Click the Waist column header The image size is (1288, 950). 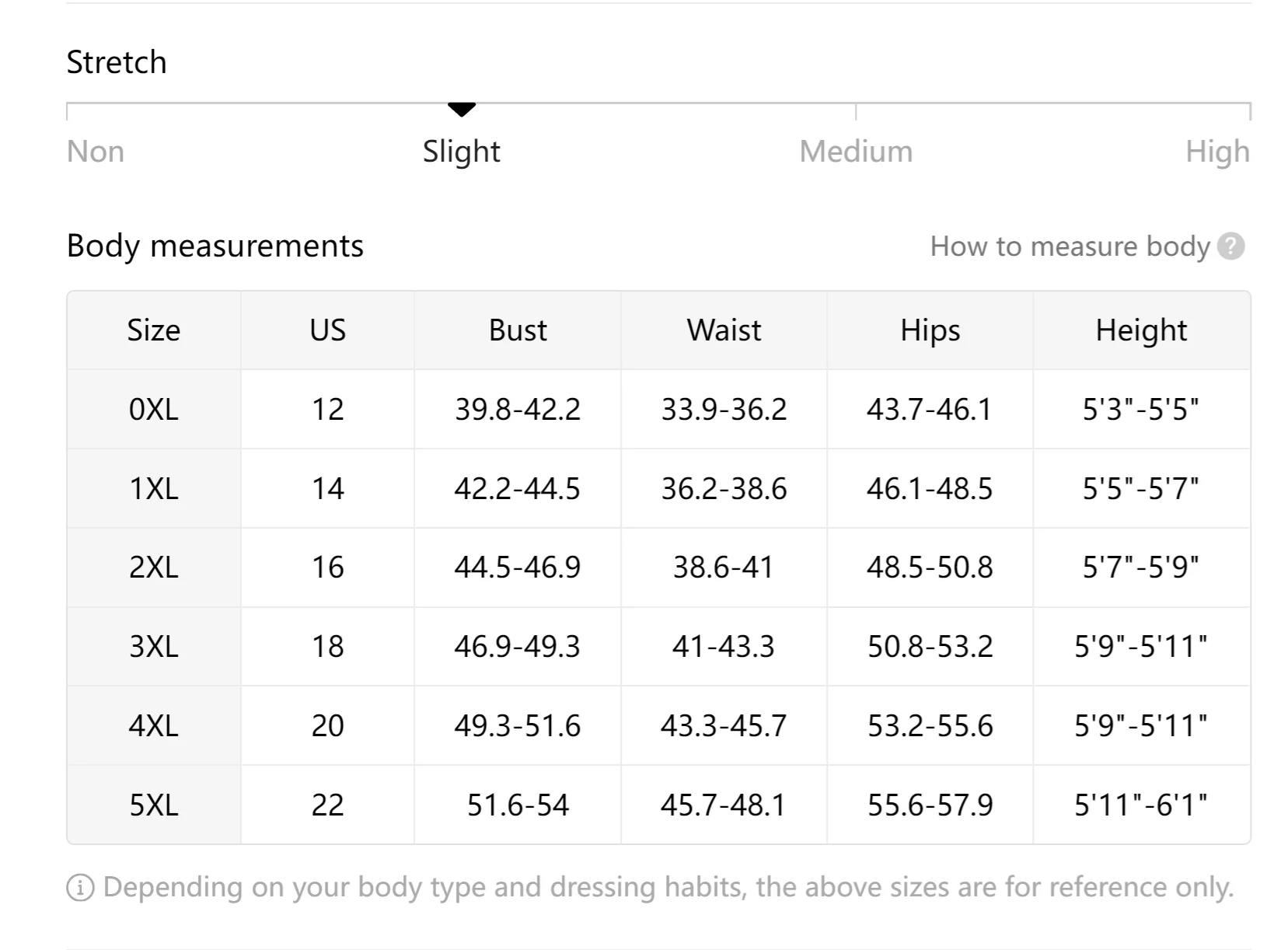(x=724, y=330)
